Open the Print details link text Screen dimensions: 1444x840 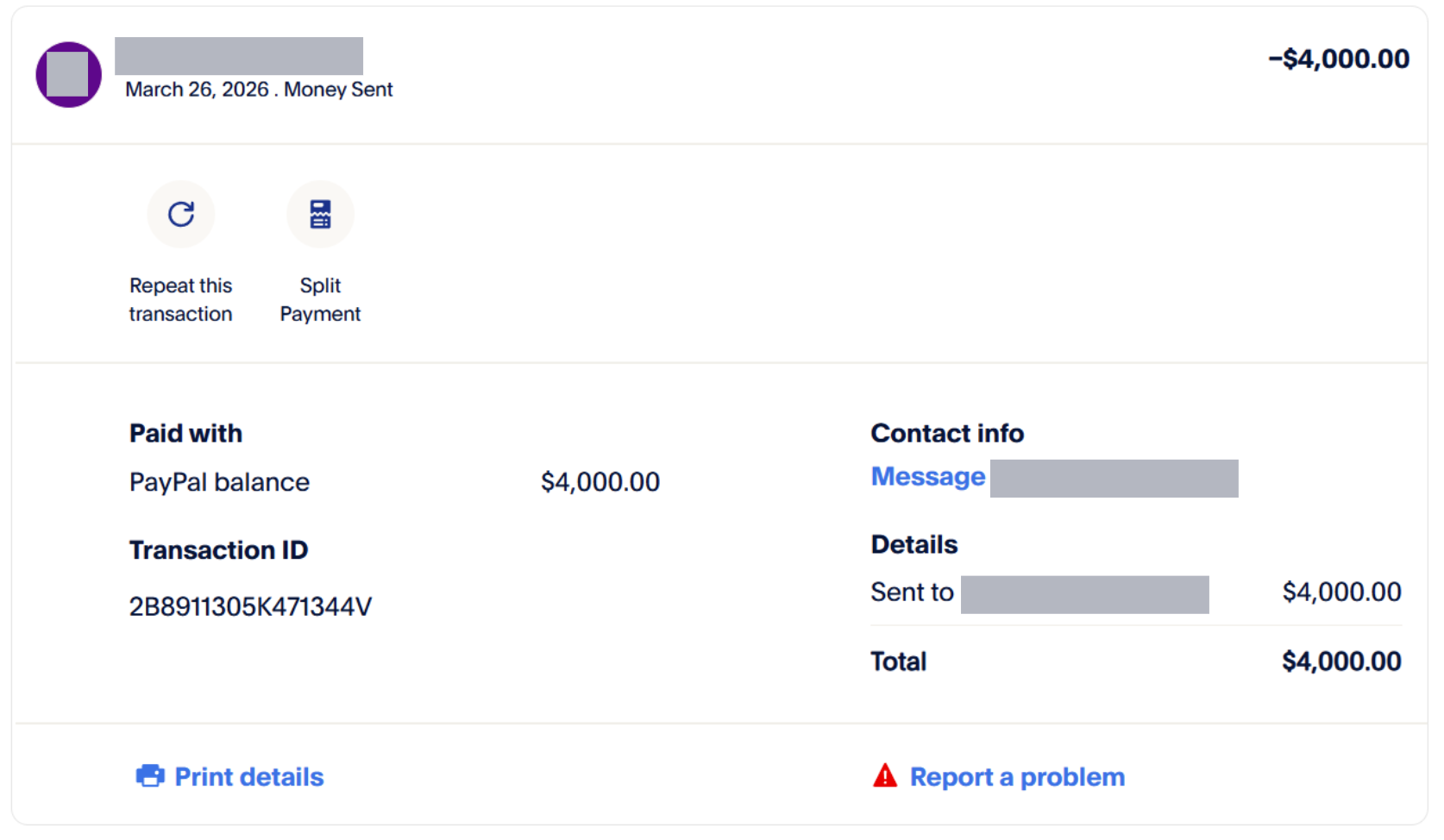(249, 777)
